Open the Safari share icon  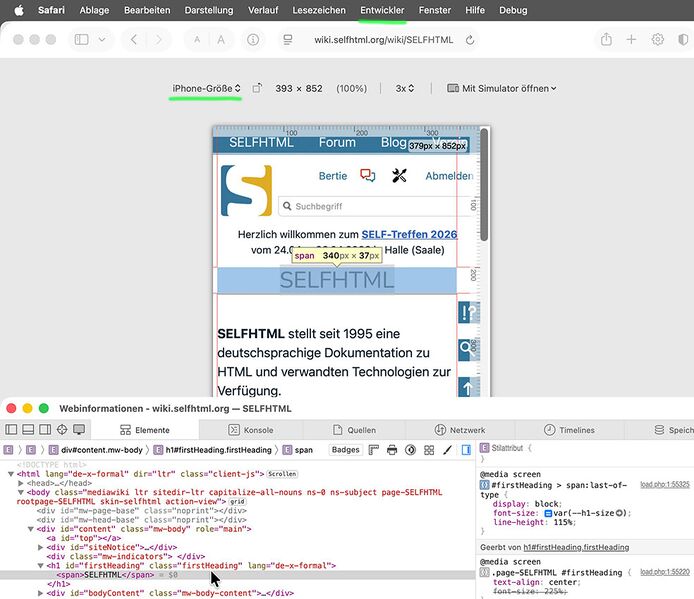click(606, 39)
